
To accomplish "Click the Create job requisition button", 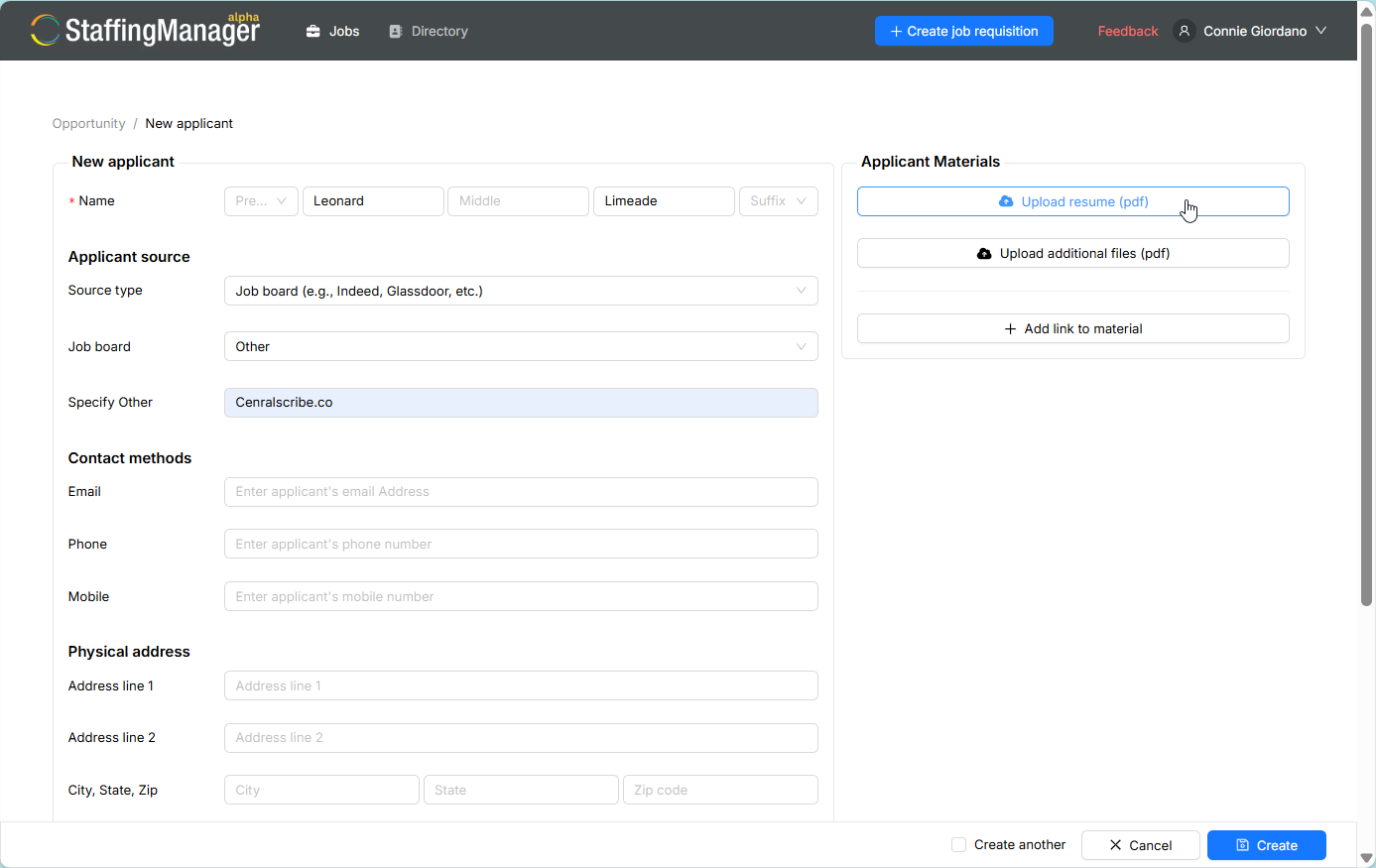I will pyautogui.click(x=964, y=31).
